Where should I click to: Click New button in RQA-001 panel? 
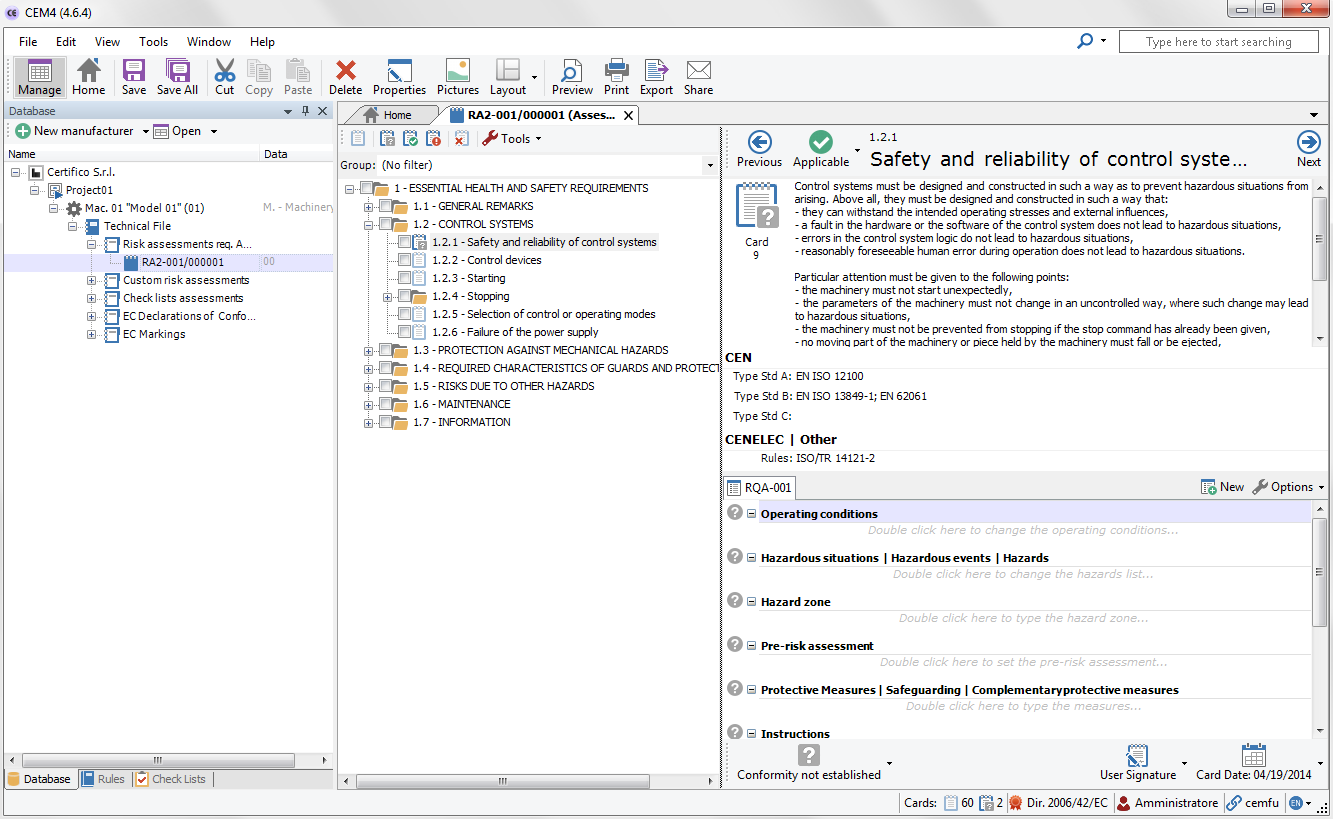tap(1222, 487)
